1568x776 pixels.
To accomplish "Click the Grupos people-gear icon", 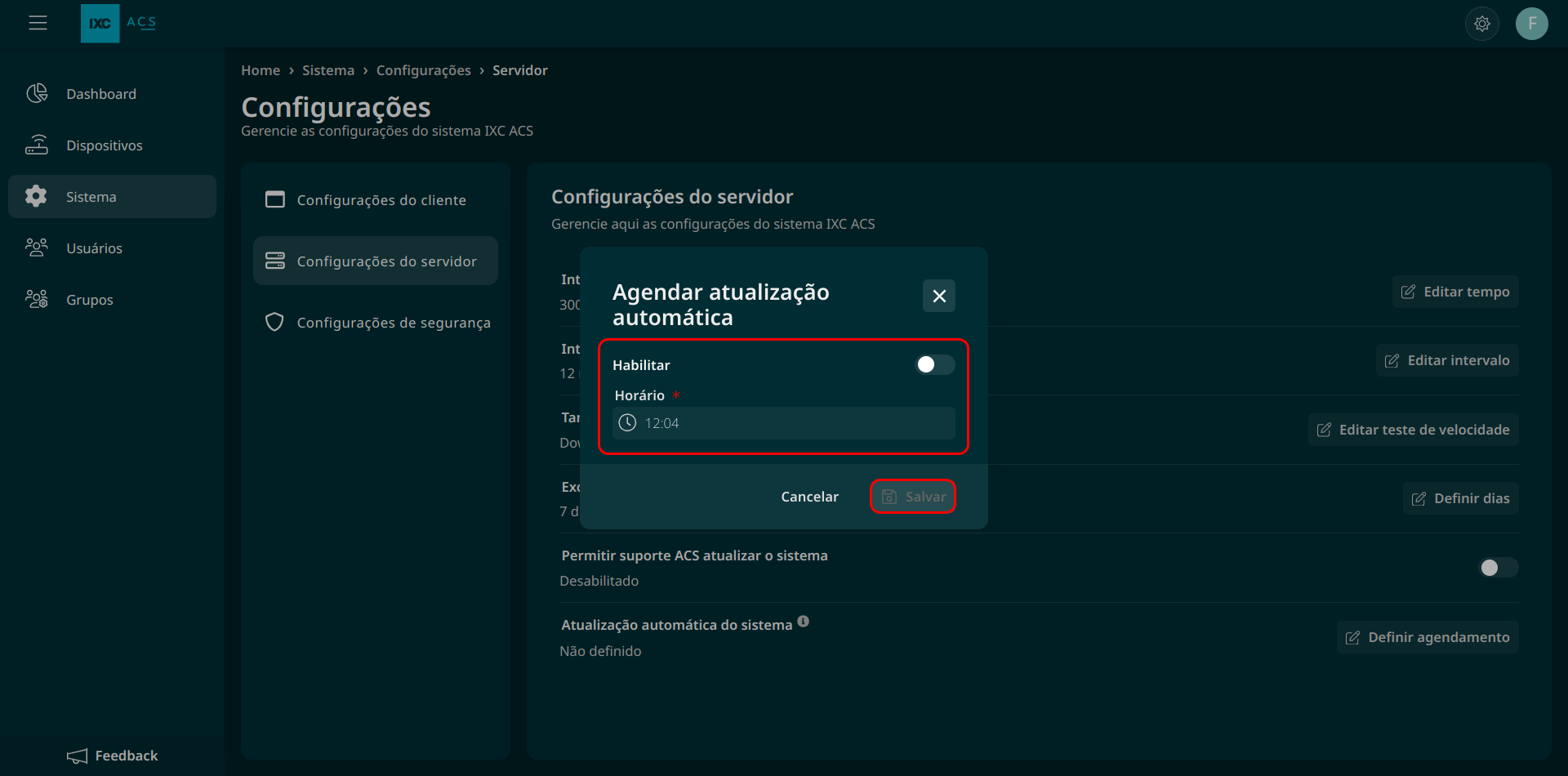I will coord(37,299).
